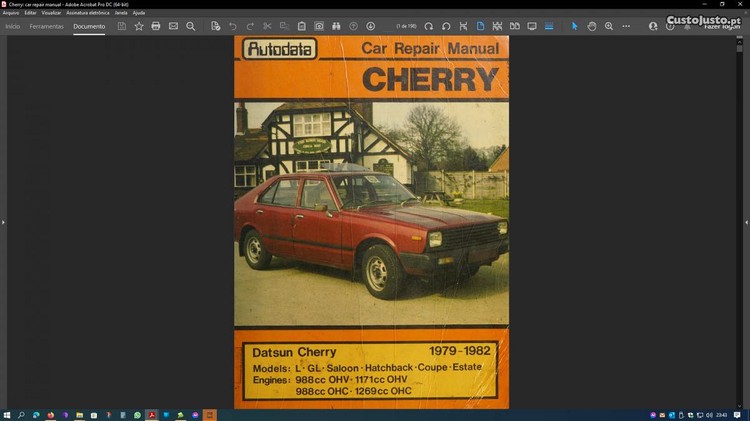Open the Windows Start menu
Screen dimensions: 750x421
pyautogui.click(x=7, y=414)
